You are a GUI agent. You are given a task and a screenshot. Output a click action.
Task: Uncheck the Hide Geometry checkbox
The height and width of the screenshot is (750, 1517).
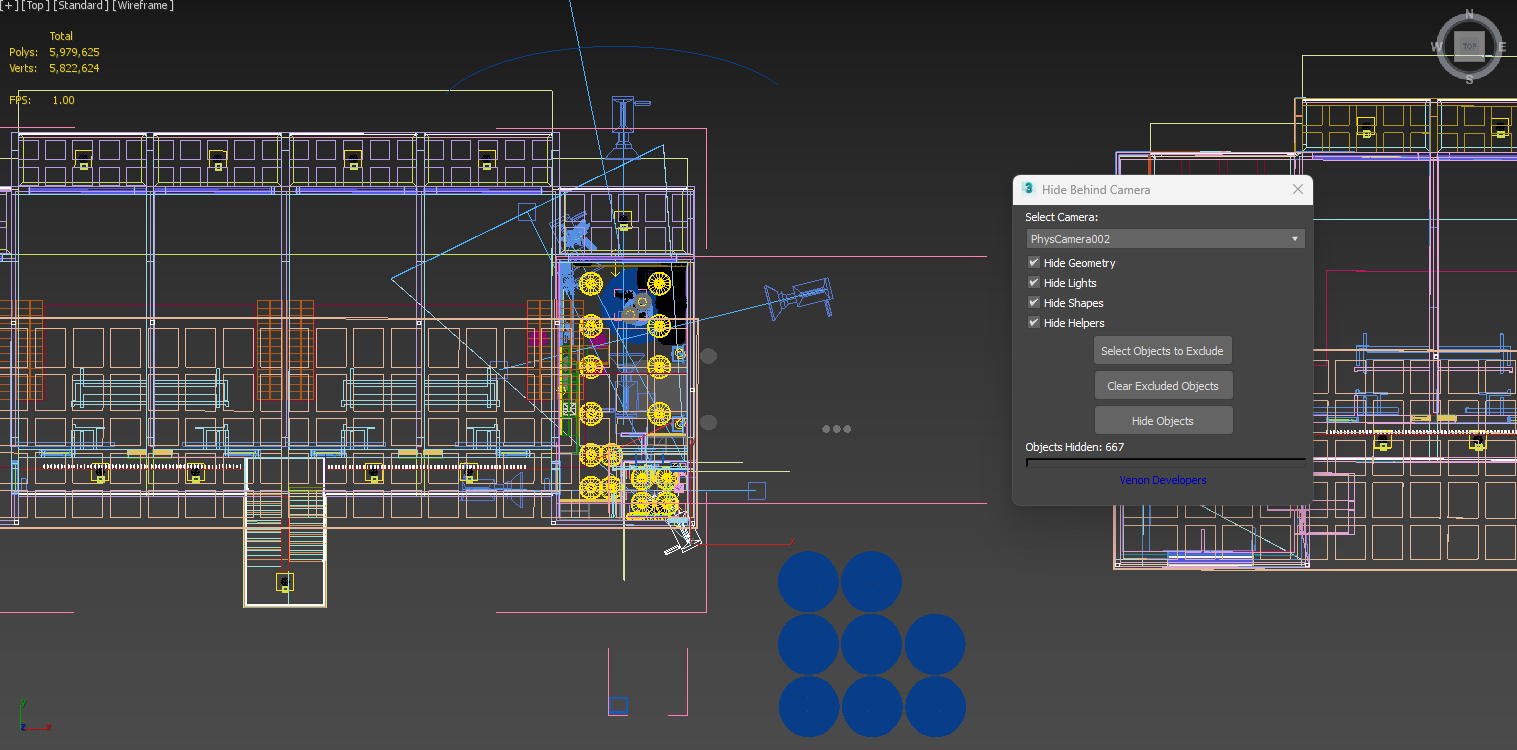[1034, 263]
